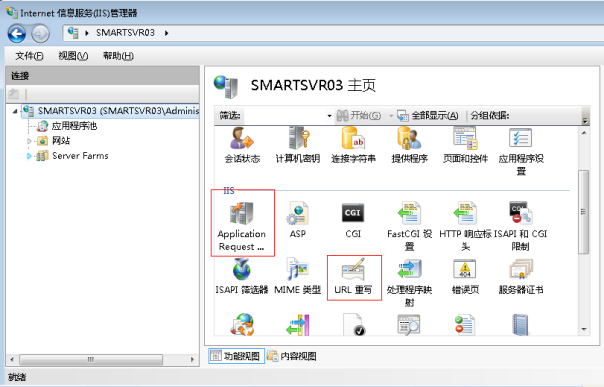Open the 计算机密钥 machine key icon

click(298, 146)
